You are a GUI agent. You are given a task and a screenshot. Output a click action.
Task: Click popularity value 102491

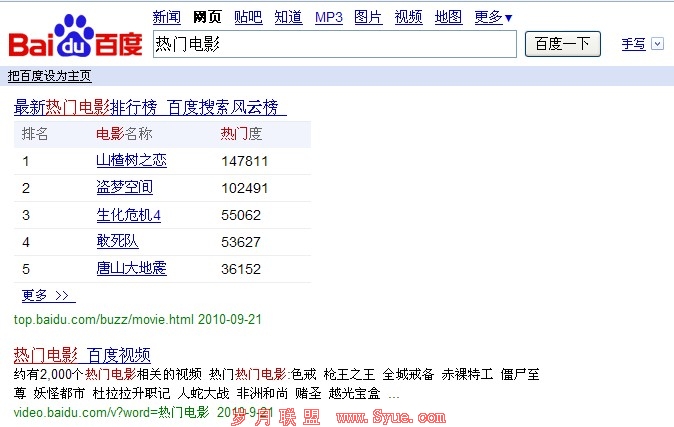tap(245, 188)
